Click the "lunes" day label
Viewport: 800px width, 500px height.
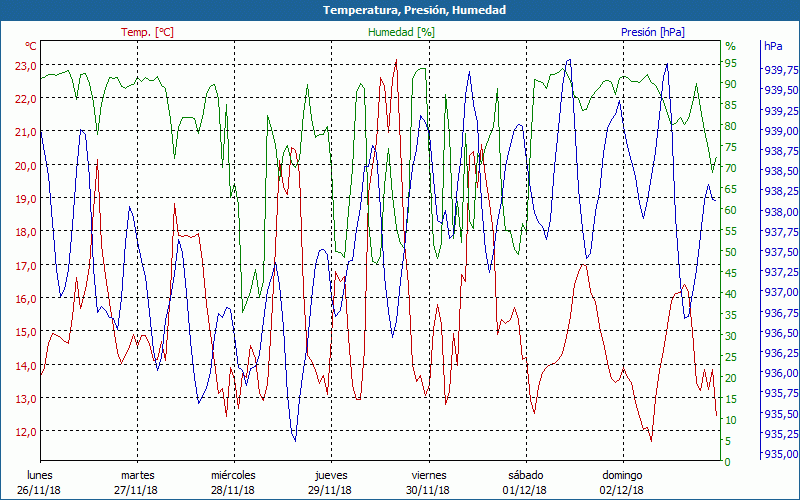pos(40,475)
